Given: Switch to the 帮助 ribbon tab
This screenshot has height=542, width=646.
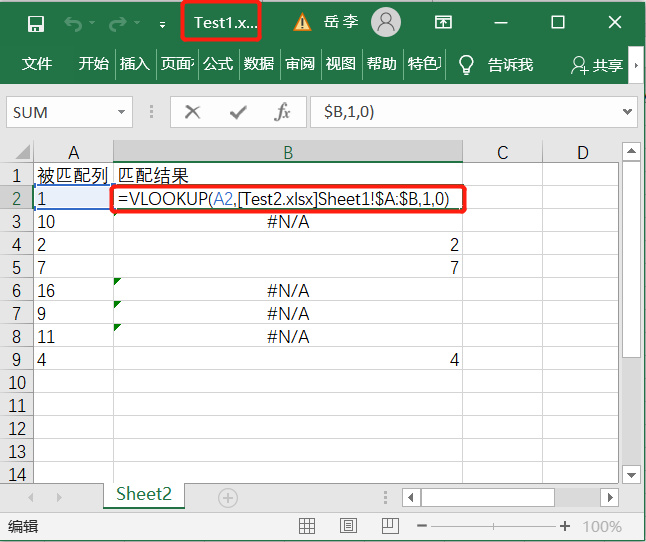Looking at the screenshot, I should coord(382,64).
